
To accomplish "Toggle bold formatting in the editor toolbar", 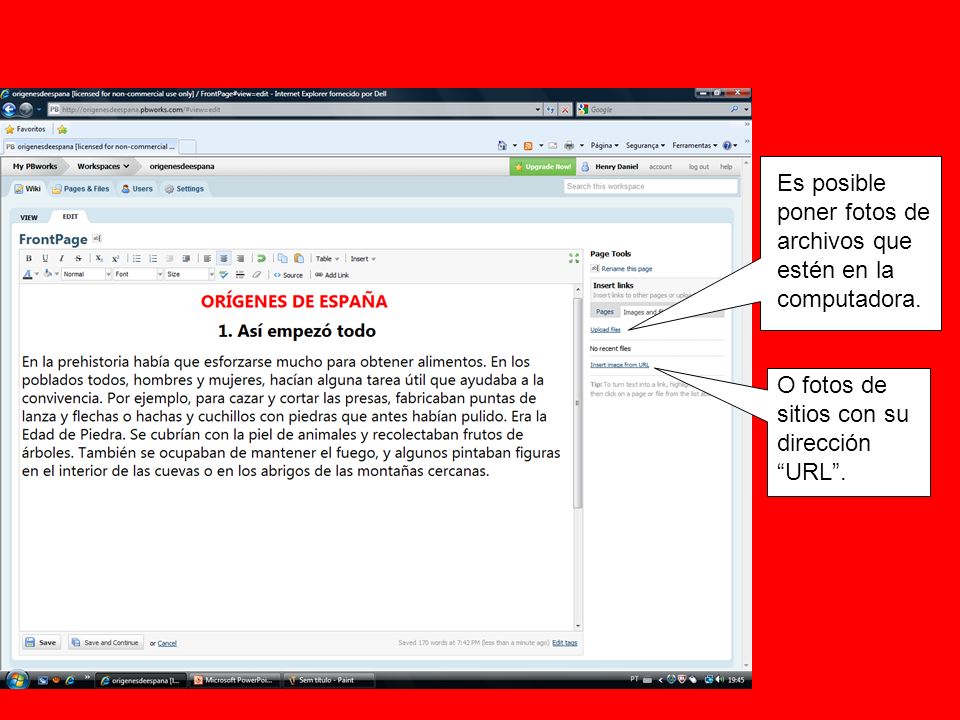I will (28, 258).
